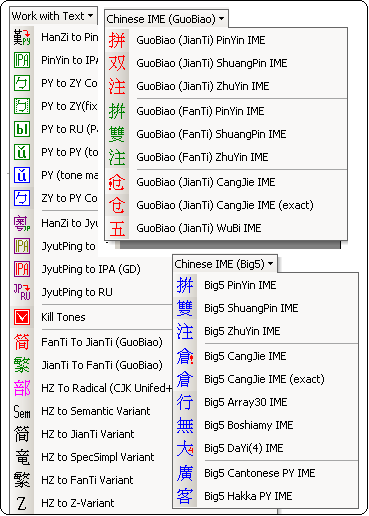Screen dimensions: 369x516
Task: Click the magenta HZ To Radical icon
Action: [x=22, y=388]
